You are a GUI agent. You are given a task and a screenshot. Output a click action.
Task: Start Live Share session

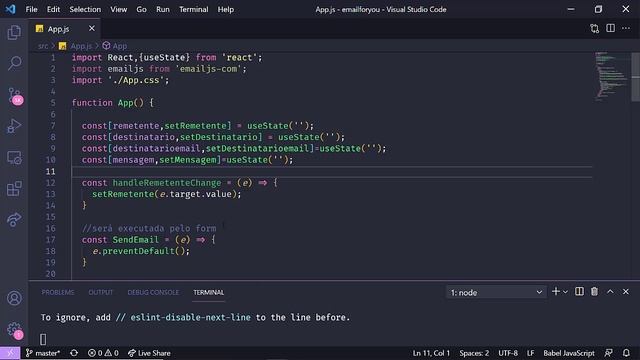tap(149, 353)
